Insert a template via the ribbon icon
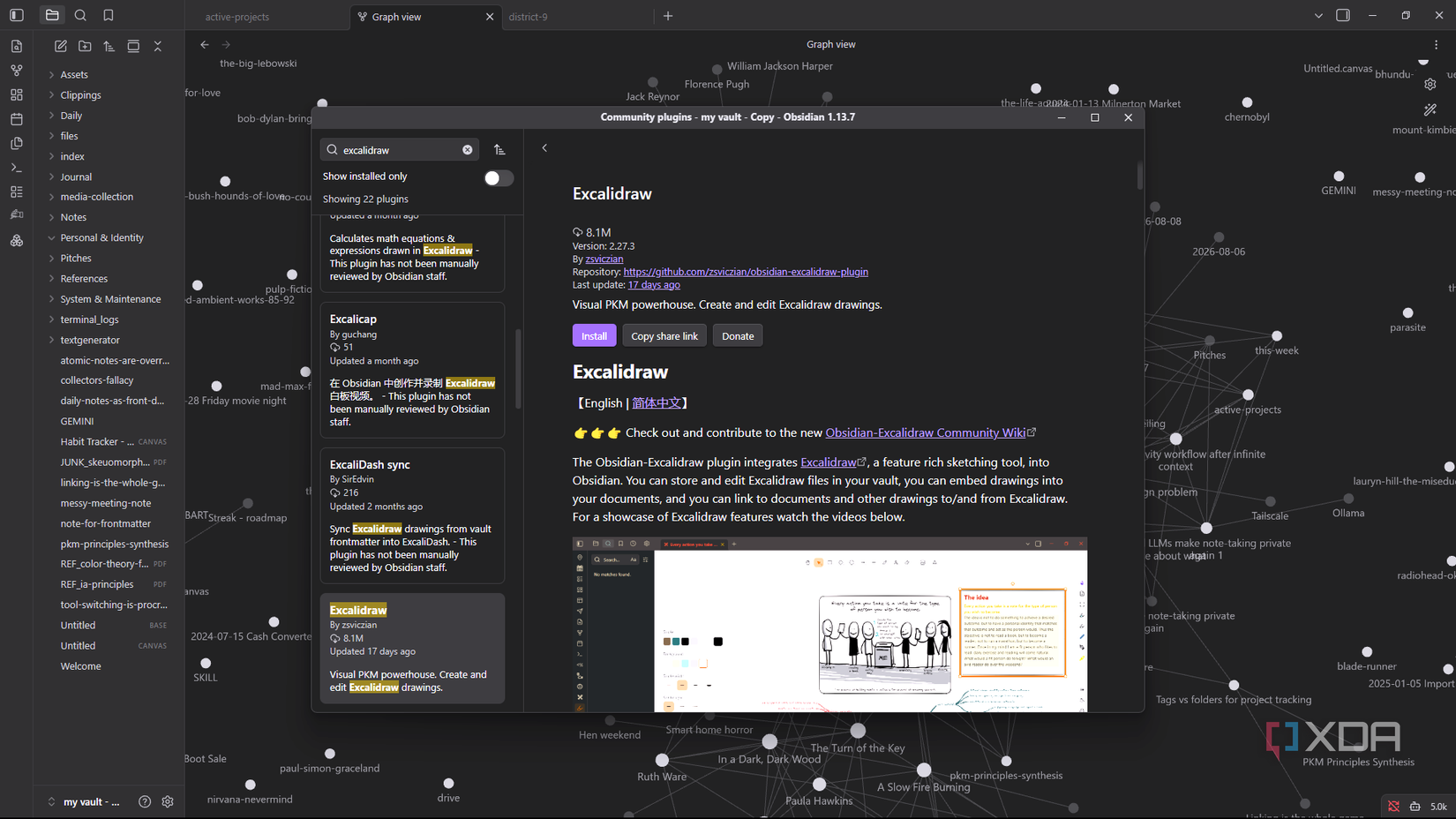 pyautogui.click(x=17, y=143)
